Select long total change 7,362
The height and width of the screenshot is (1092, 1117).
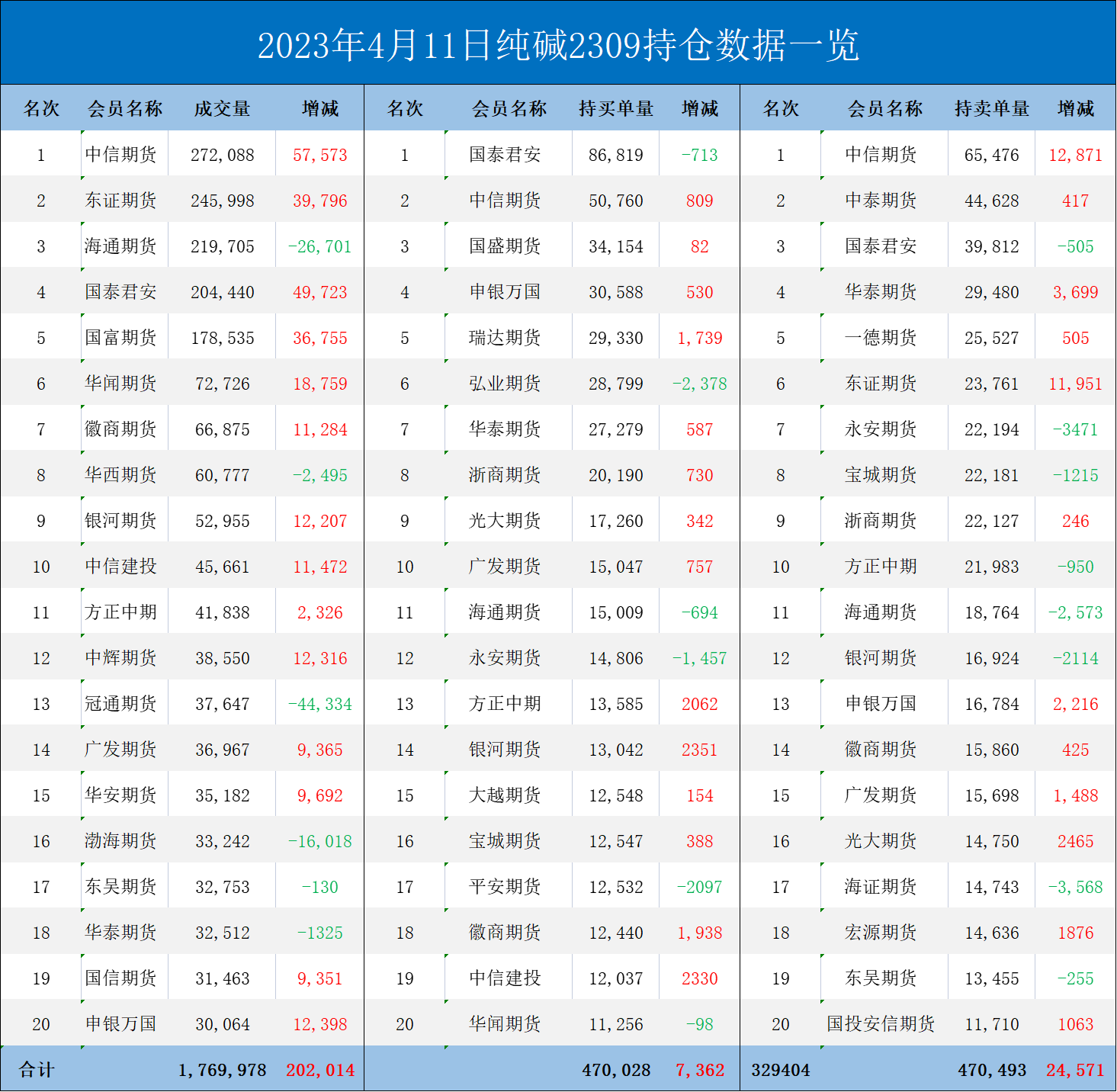(700, 1070)
